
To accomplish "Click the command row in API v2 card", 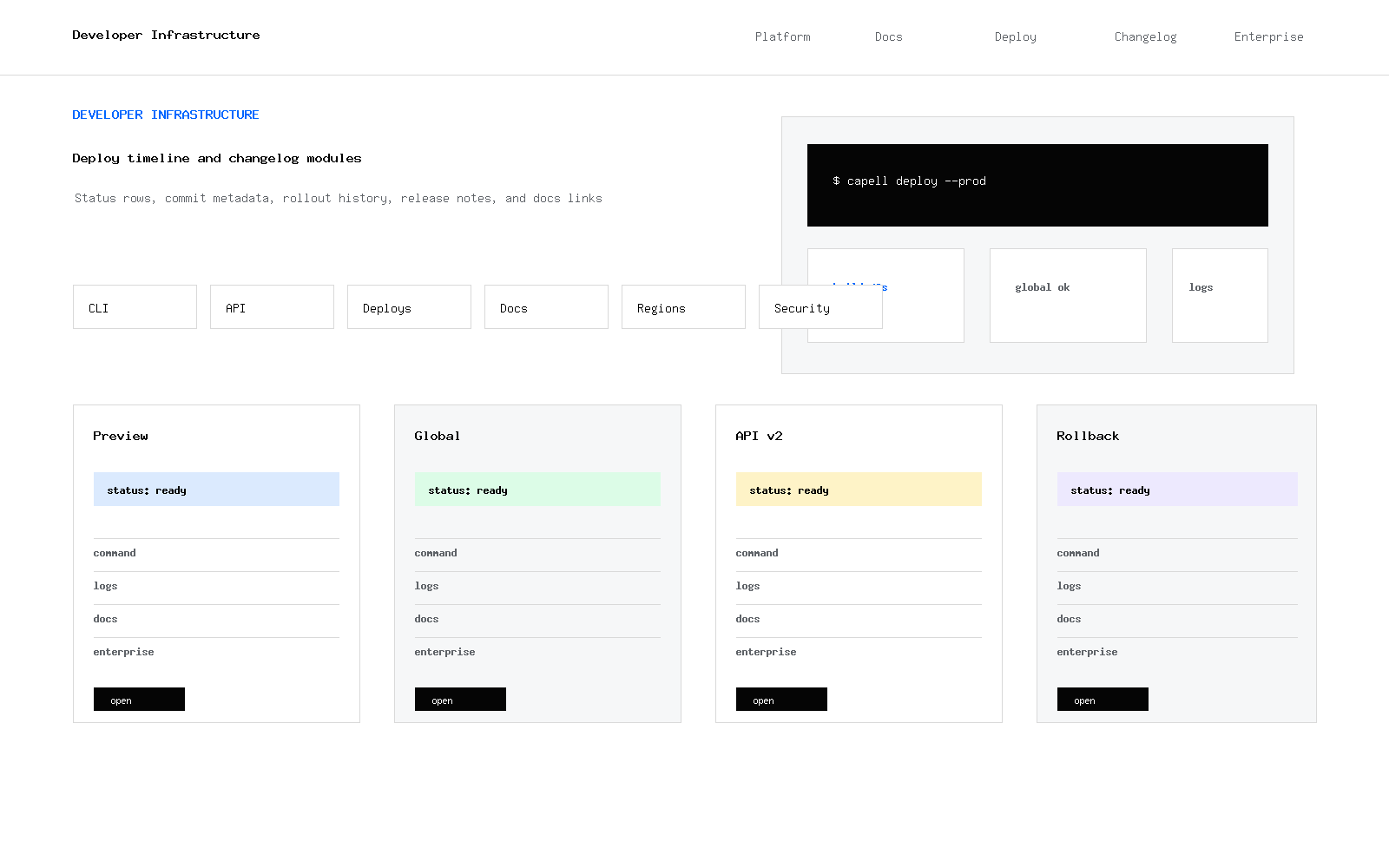I will [x=859, y=555].
